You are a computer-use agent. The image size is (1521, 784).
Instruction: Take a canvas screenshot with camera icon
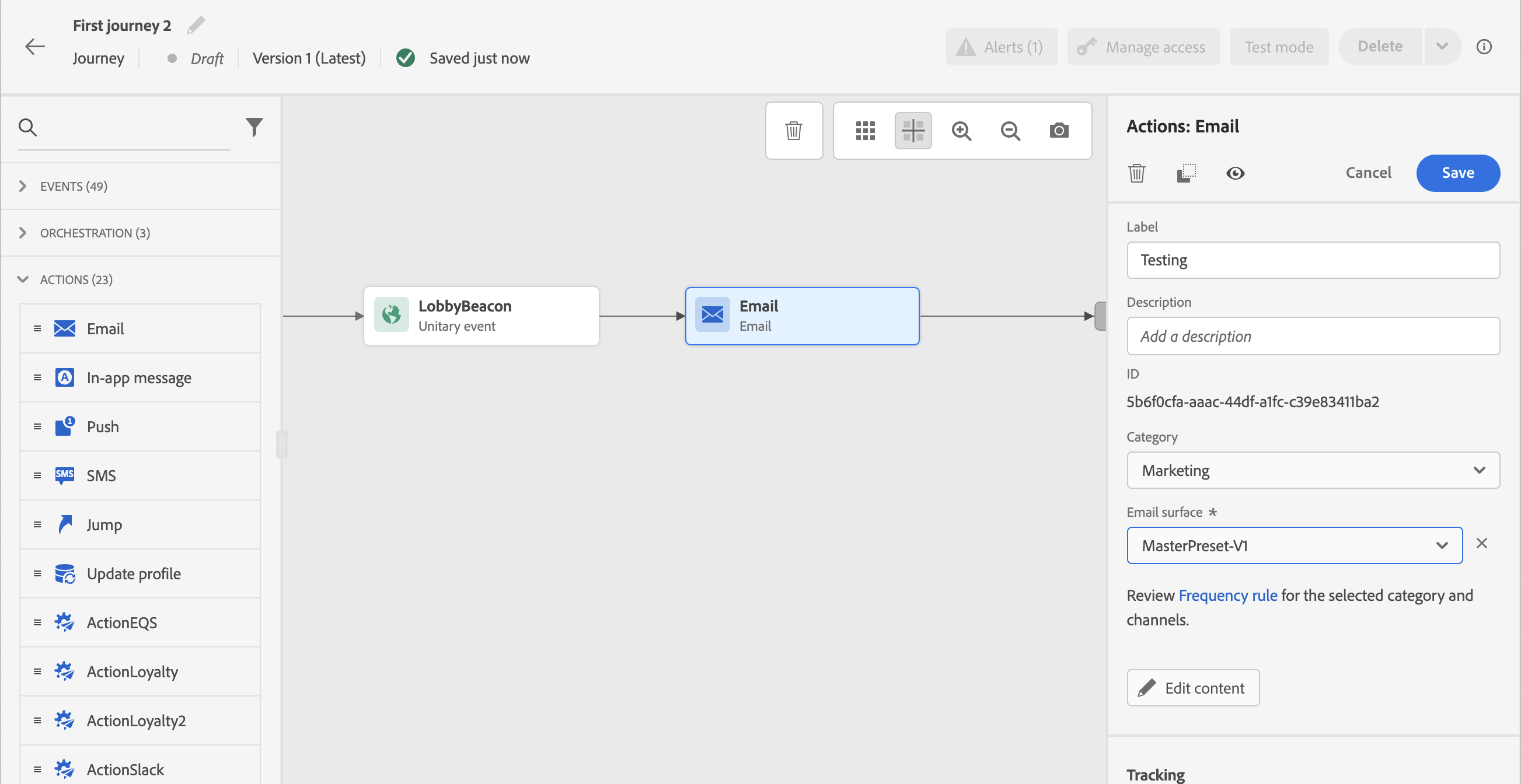pyautogui.click(x=1059, y=130)
